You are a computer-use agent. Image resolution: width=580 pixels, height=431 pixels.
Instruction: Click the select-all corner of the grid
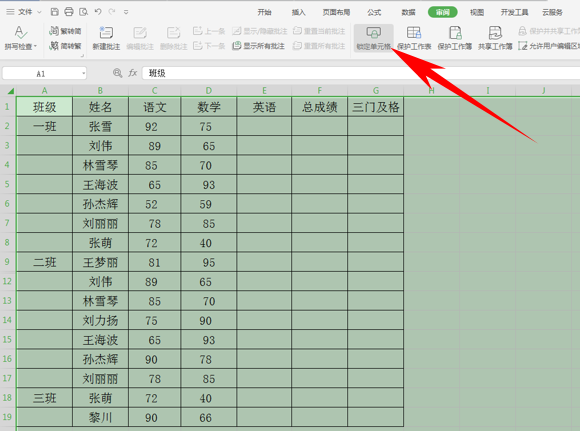click(10, 91)
